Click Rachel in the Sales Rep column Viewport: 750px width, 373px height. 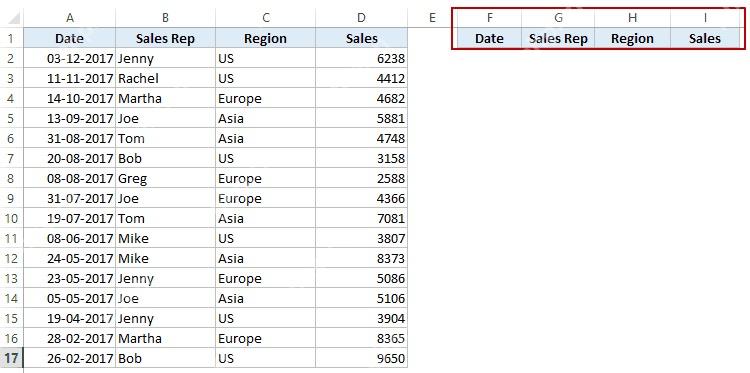[x=165, y=78]
